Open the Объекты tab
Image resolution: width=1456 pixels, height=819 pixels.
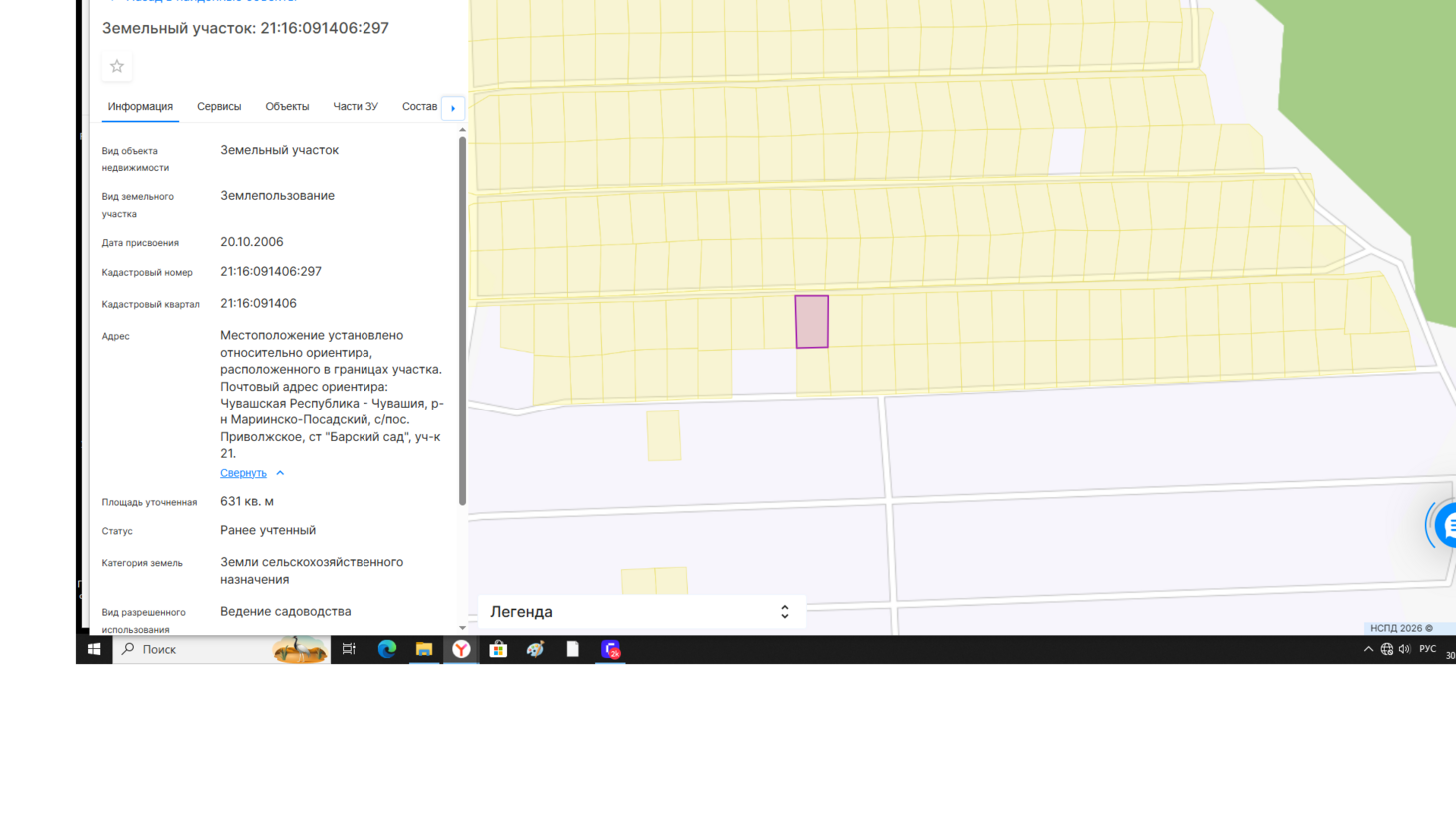click(287, 107)
